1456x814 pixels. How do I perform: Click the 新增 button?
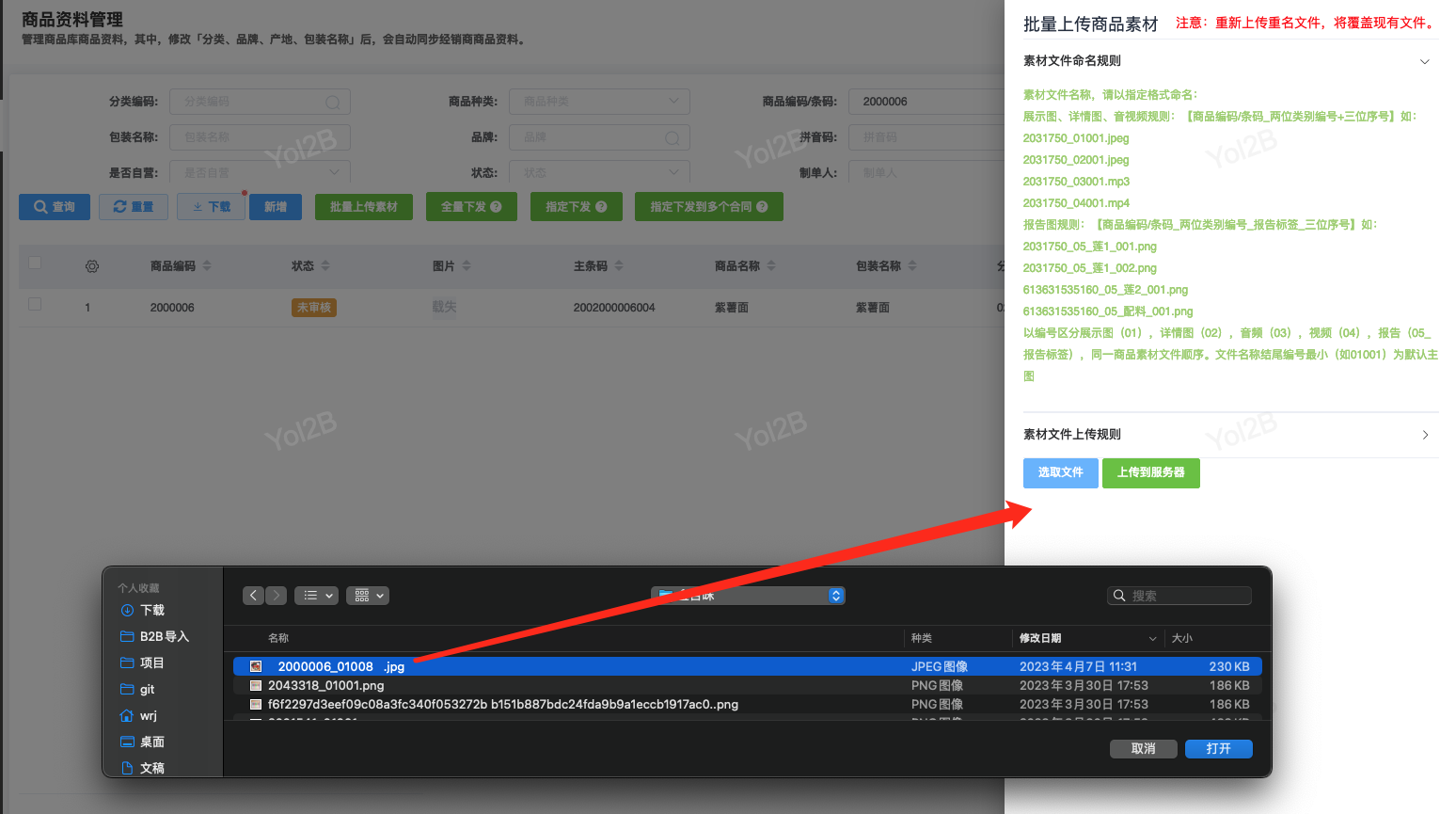click(x=276, y=207)
